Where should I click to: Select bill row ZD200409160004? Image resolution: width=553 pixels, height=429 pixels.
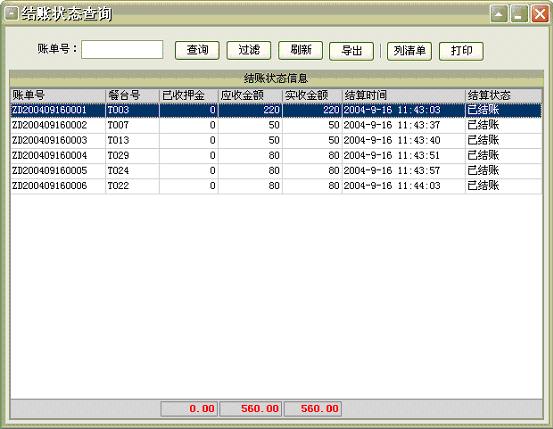(x=276, y=156)
